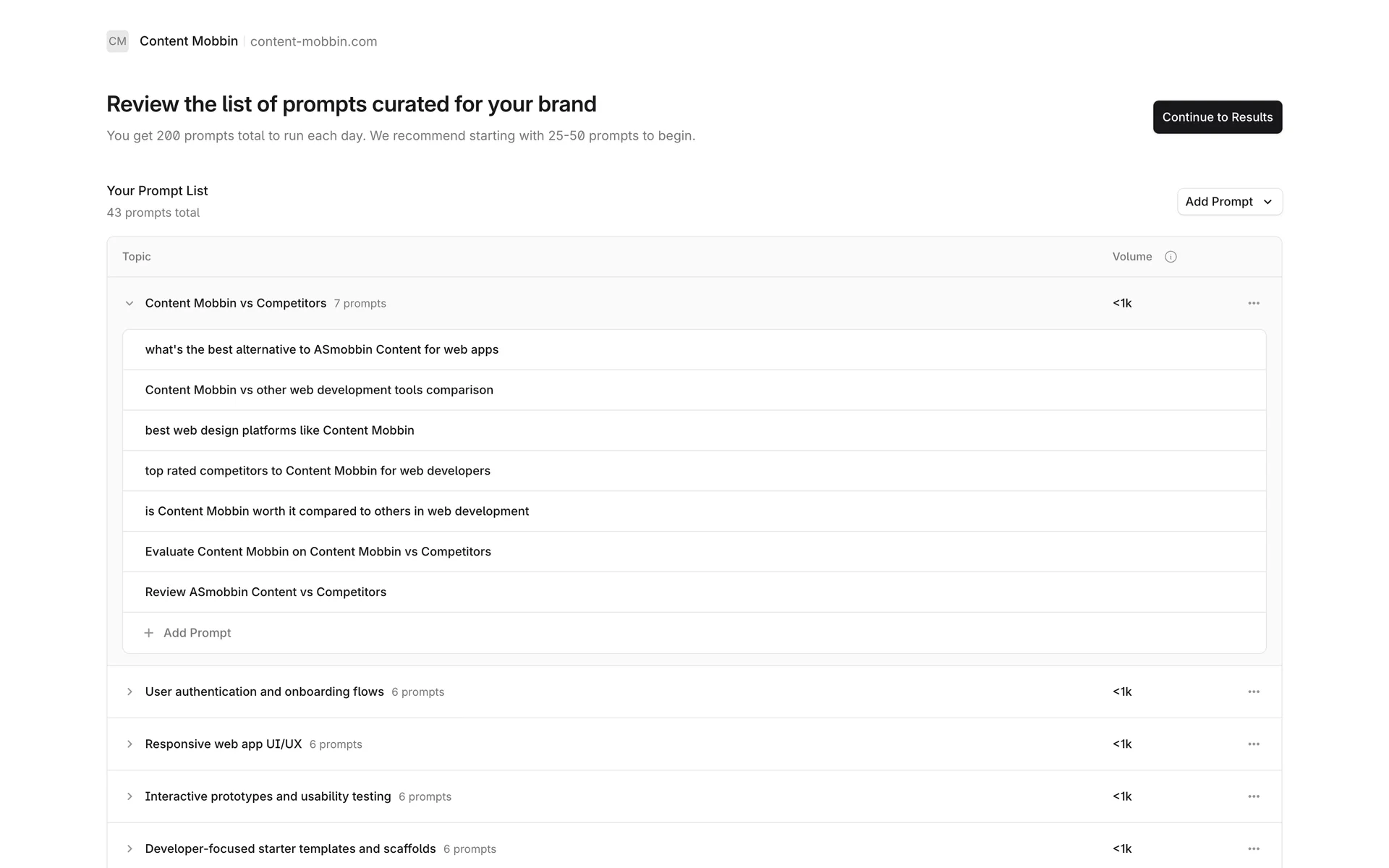
Task: Open options menu for Developer-focused starter templates
Action: coord(1254,848)
